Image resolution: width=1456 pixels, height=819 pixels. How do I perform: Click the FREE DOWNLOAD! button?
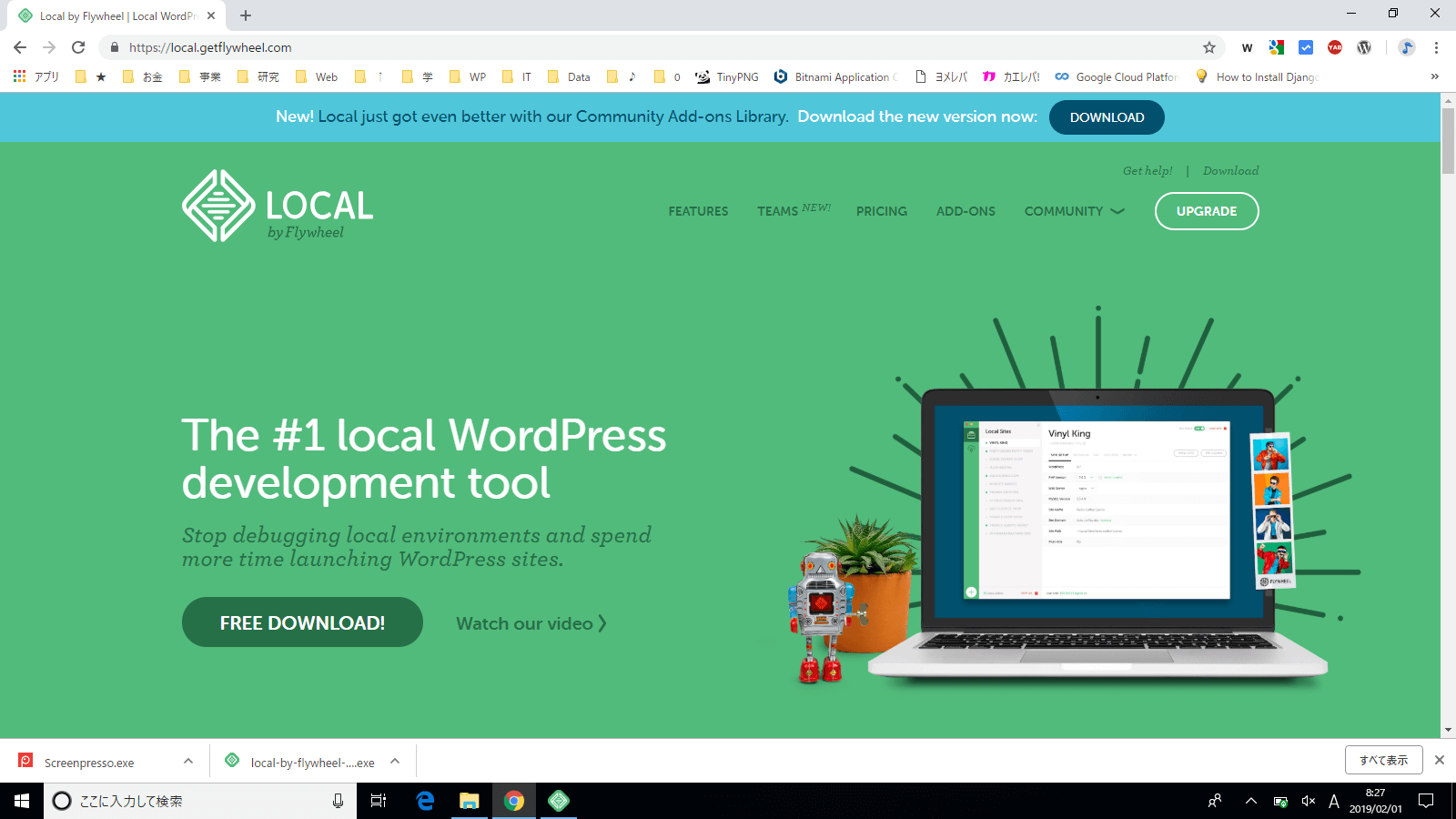point(302,622)
